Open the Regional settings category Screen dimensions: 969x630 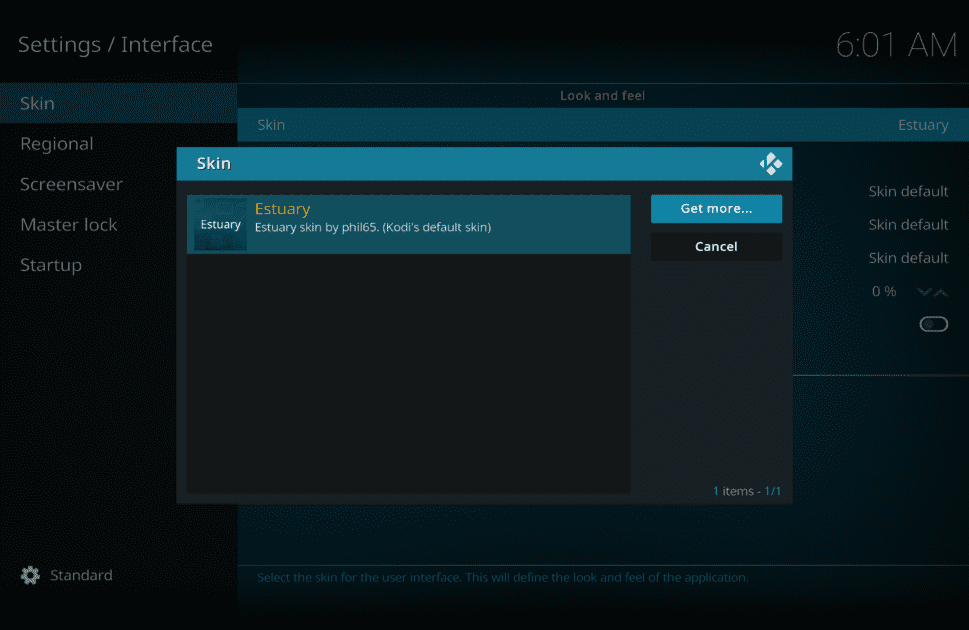pyautogui.click(x=57, y=143)
